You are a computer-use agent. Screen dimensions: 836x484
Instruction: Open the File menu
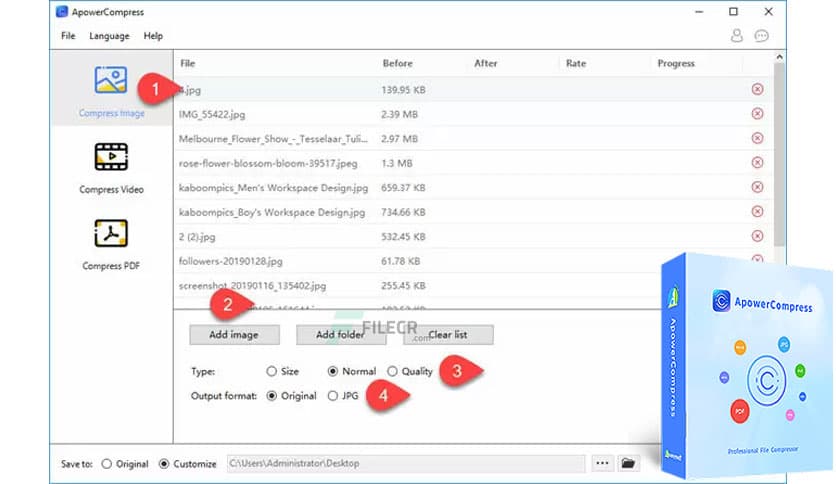(x=68, y=36)
